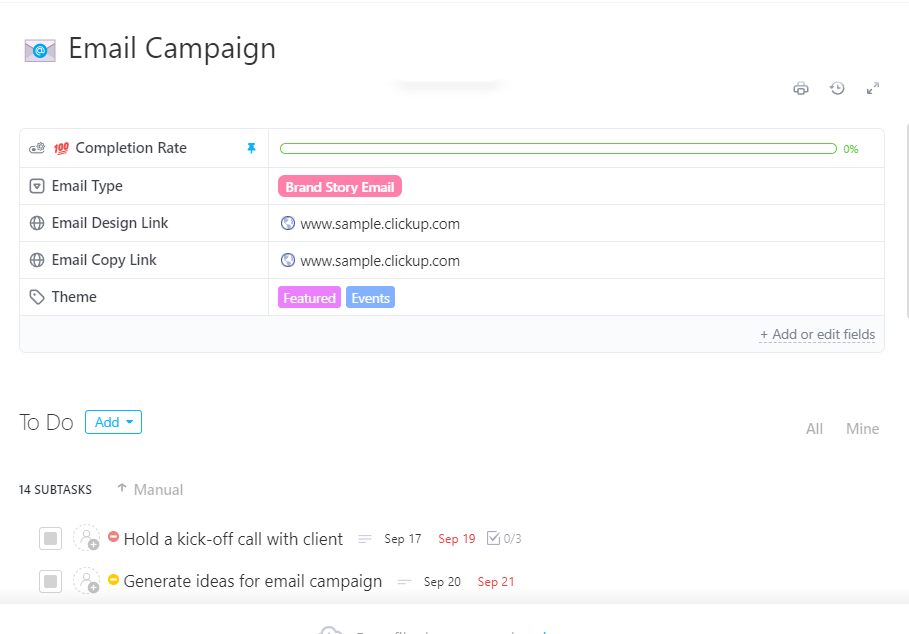
Task: Click the Completion Rate progress bar
Action: click(x=558, y=147)
